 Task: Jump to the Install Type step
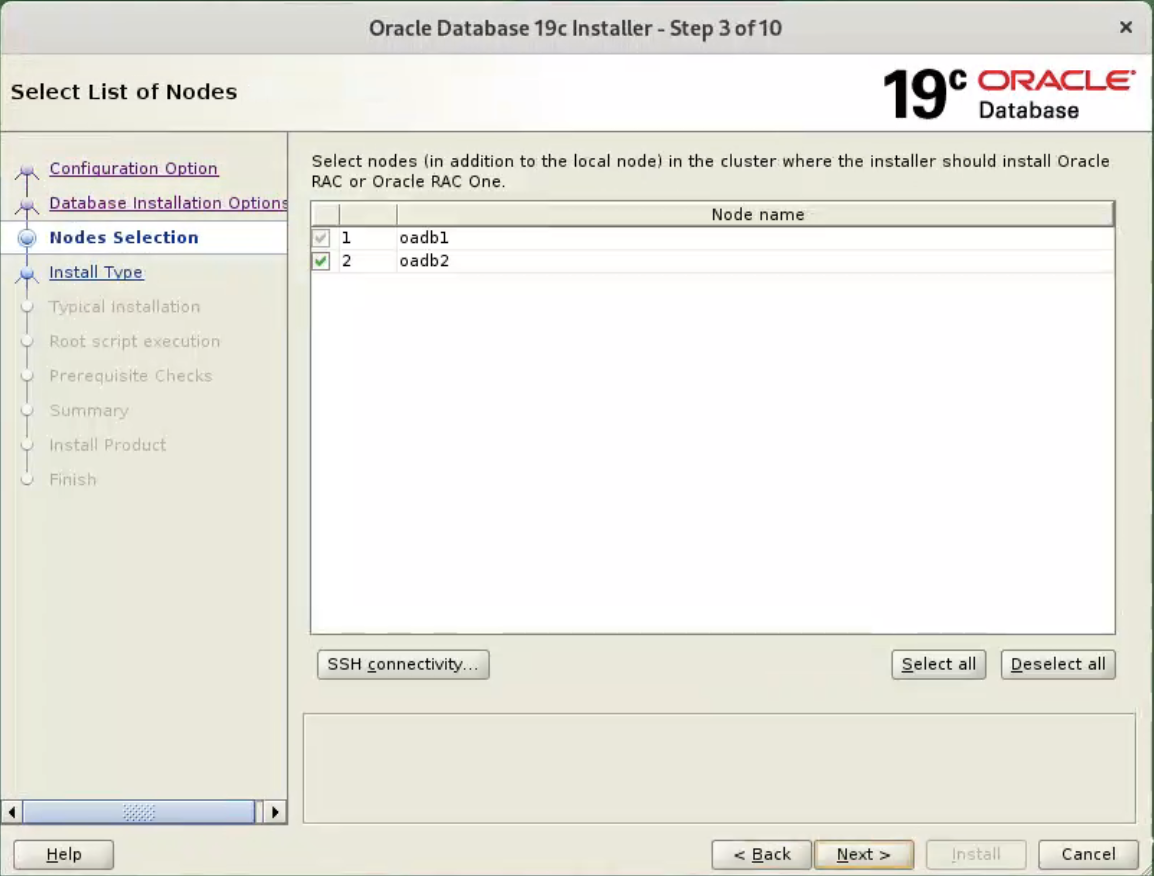pos(96,272)
